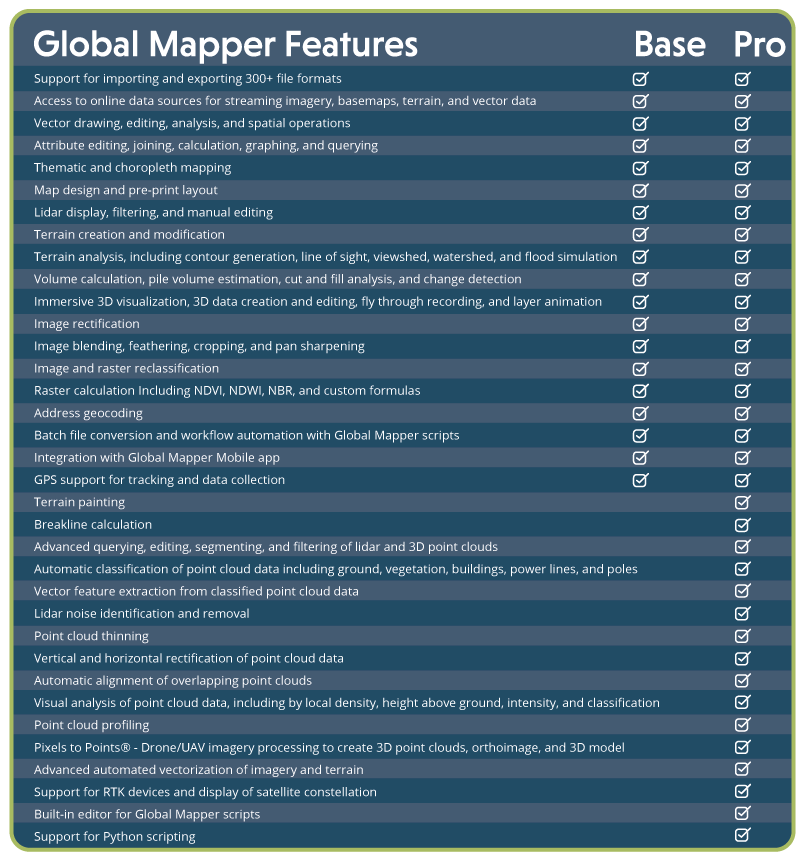
Task: Click text 'Image rectification'
Action: coord(87,324)
